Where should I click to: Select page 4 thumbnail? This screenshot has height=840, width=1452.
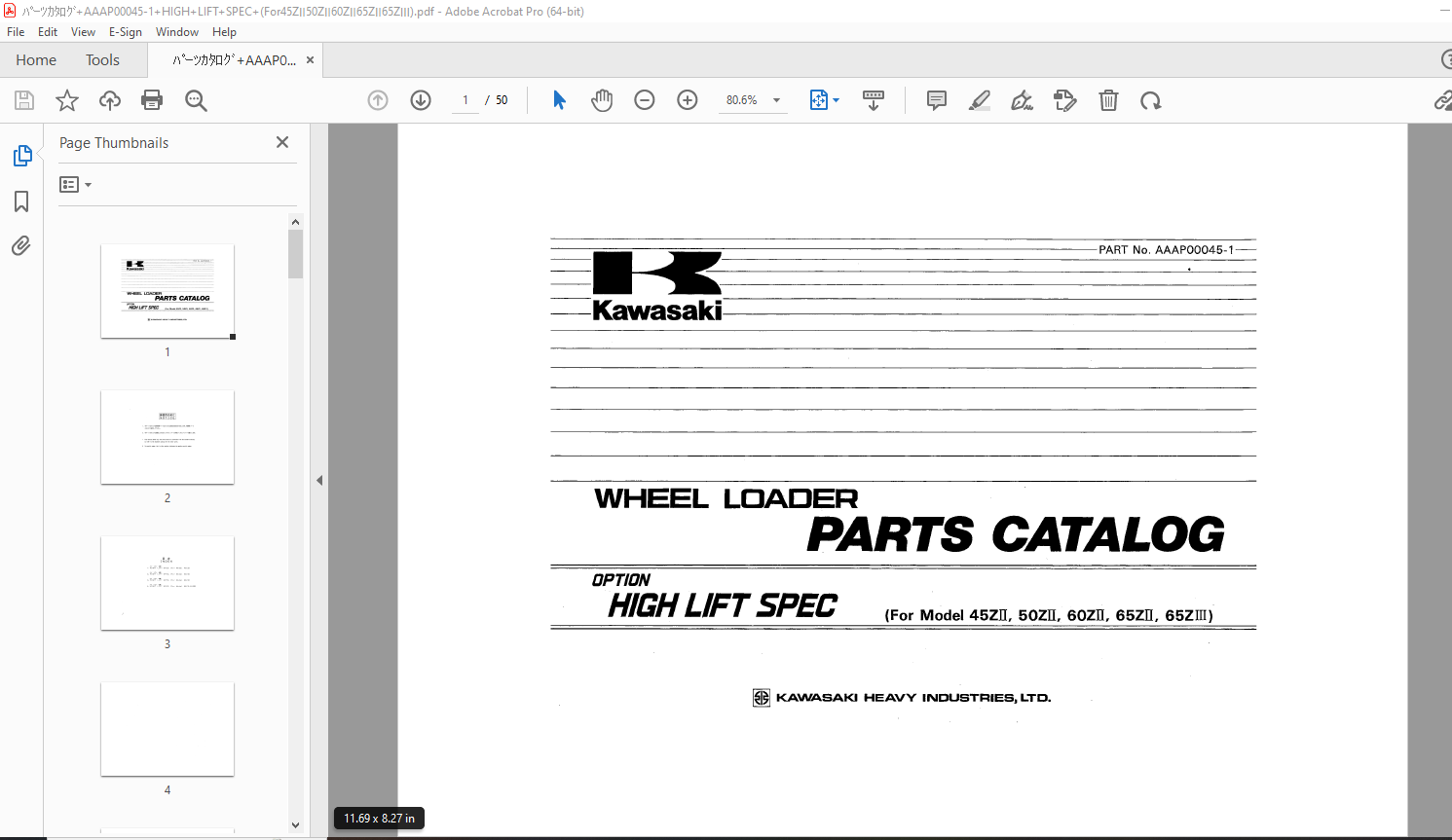coord(168,729)
